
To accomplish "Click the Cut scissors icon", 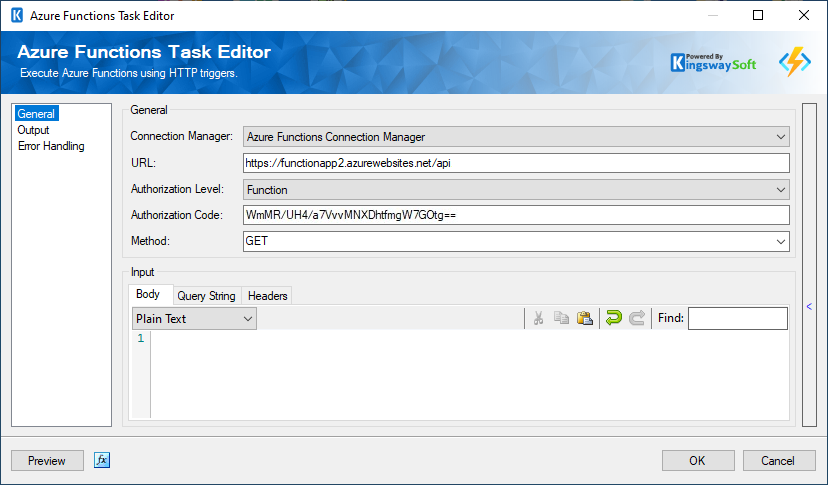I will point(538,318).
